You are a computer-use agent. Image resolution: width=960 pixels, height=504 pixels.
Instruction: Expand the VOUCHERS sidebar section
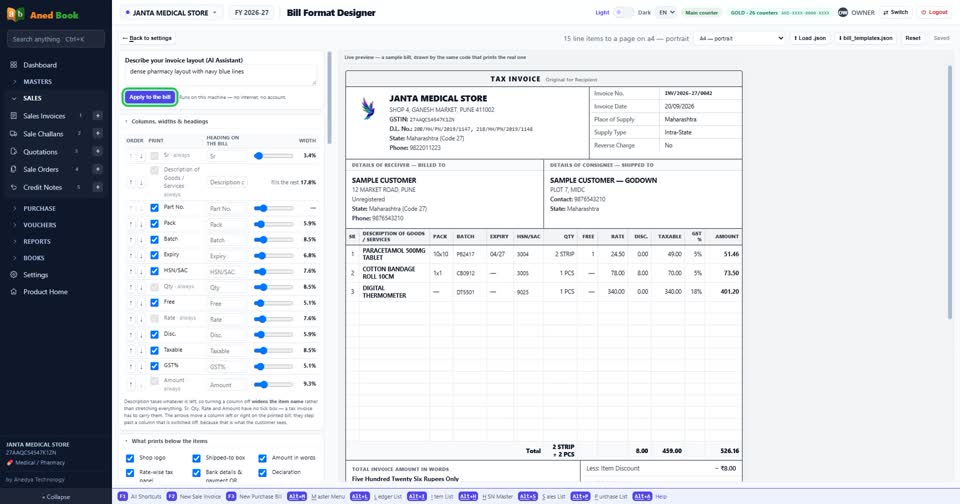coord(39,225)
